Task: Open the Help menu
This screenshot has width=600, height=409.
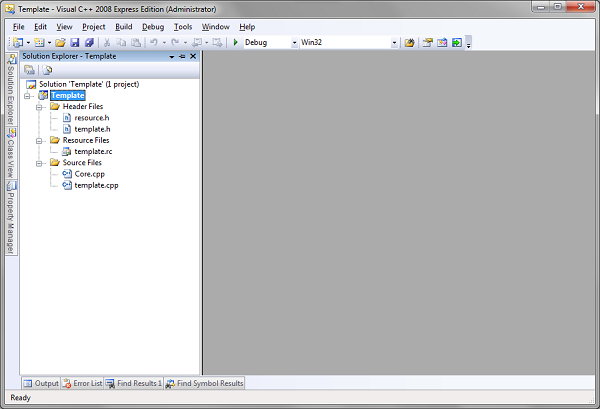Action: pos(247,27)
